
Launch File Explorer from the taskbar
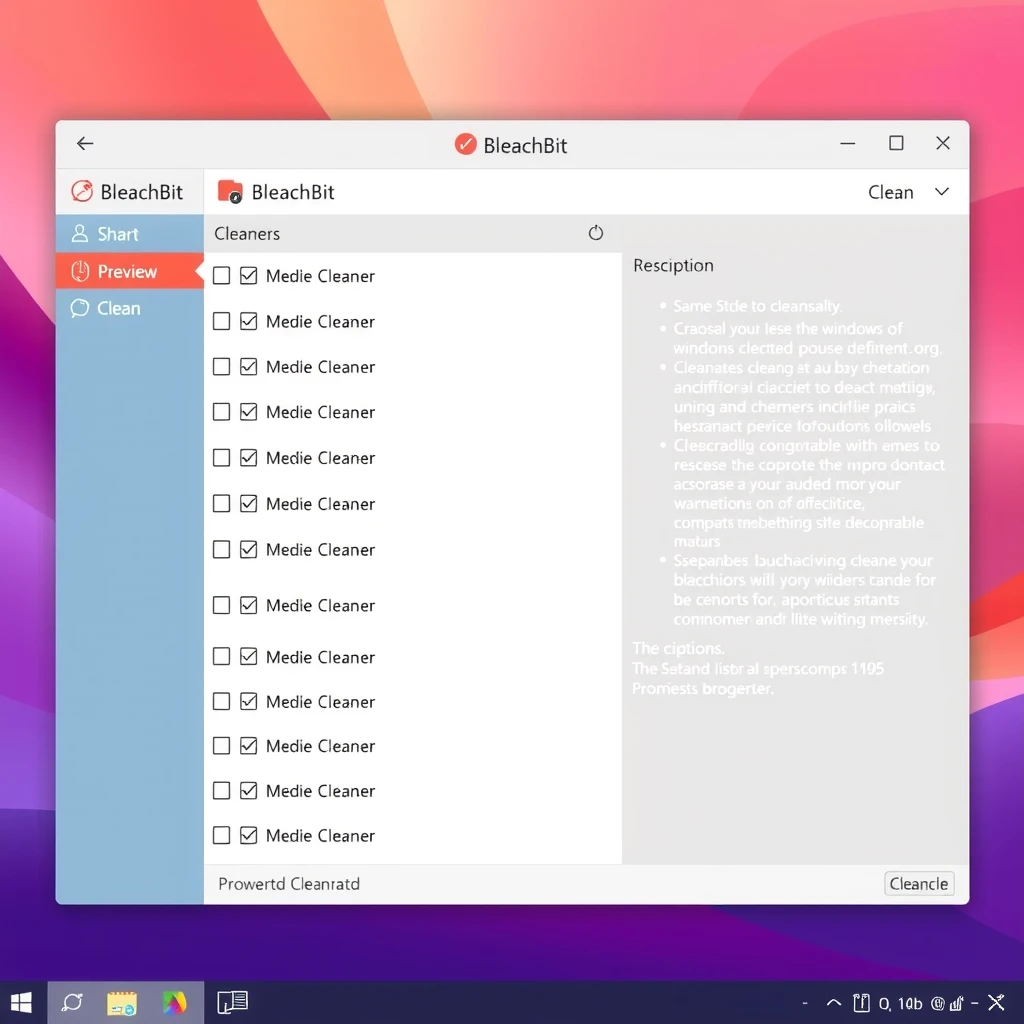click(121, 1003)
